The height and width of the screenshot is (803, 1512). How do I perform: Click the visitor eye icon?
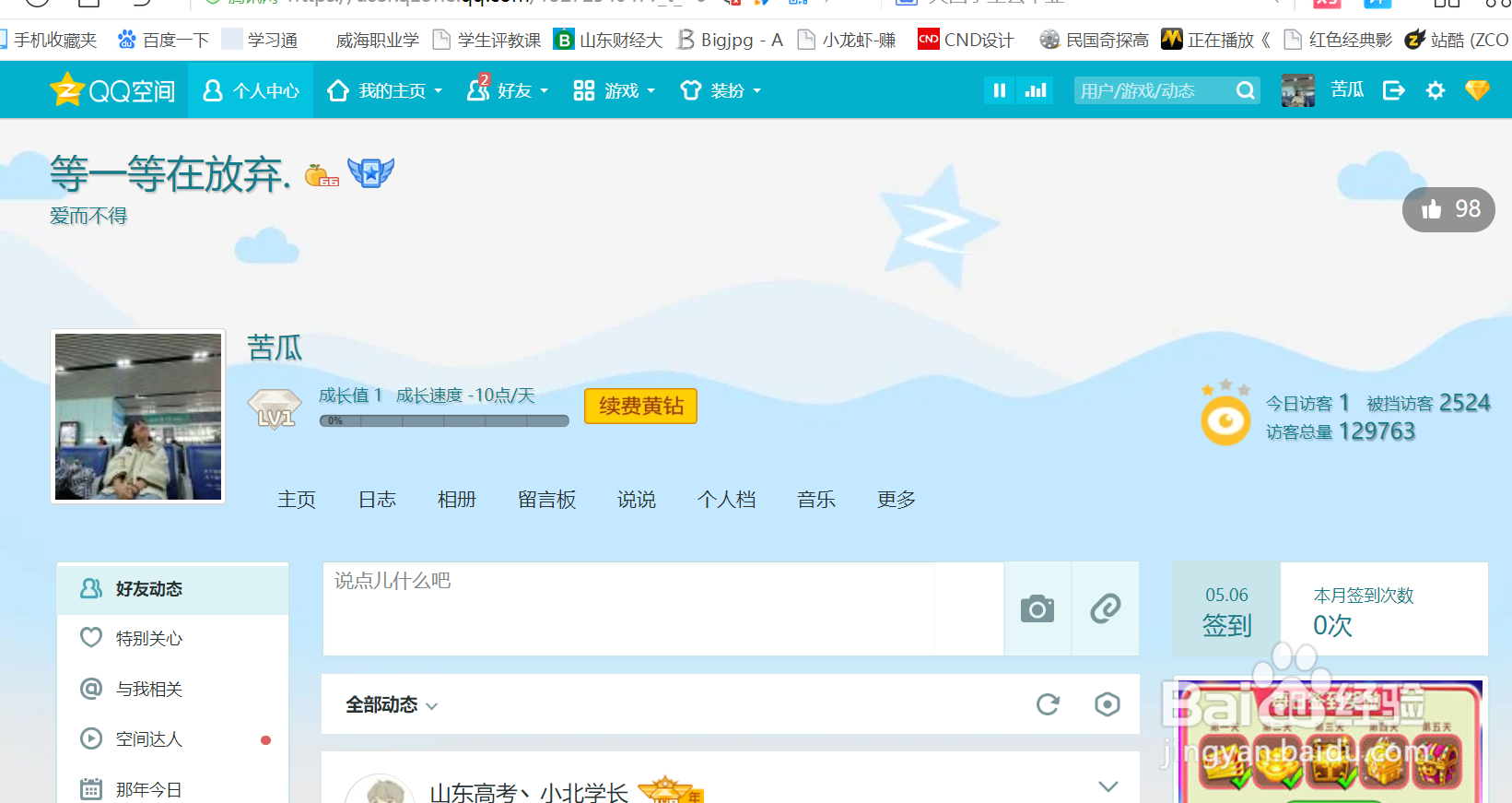(x=1225, y=419)
